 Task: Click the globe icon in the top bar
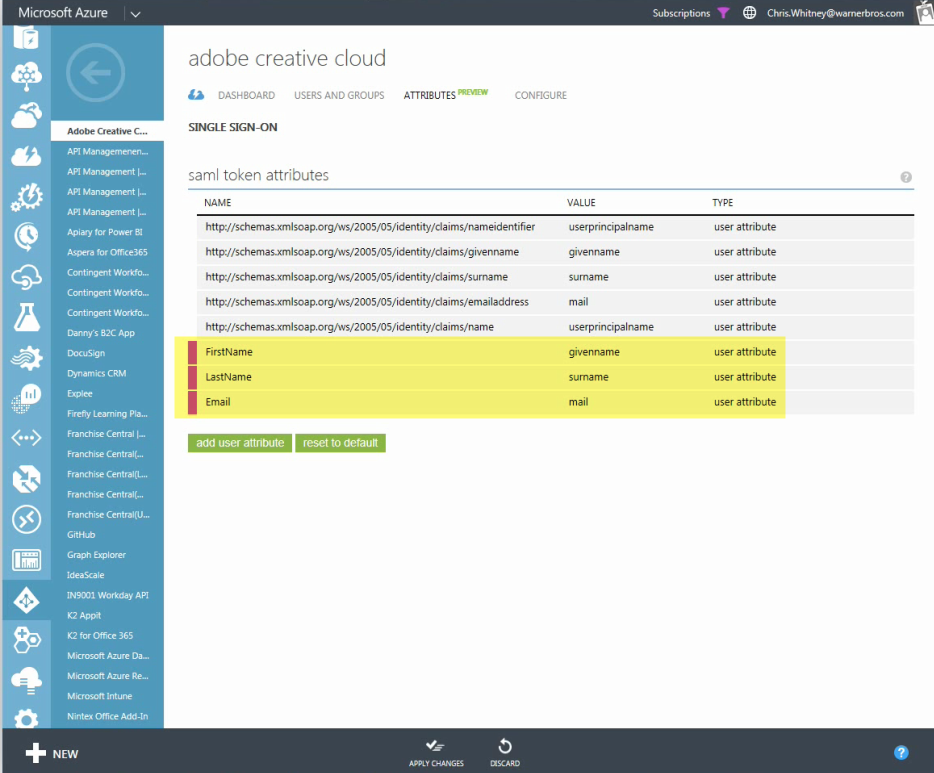750,13
